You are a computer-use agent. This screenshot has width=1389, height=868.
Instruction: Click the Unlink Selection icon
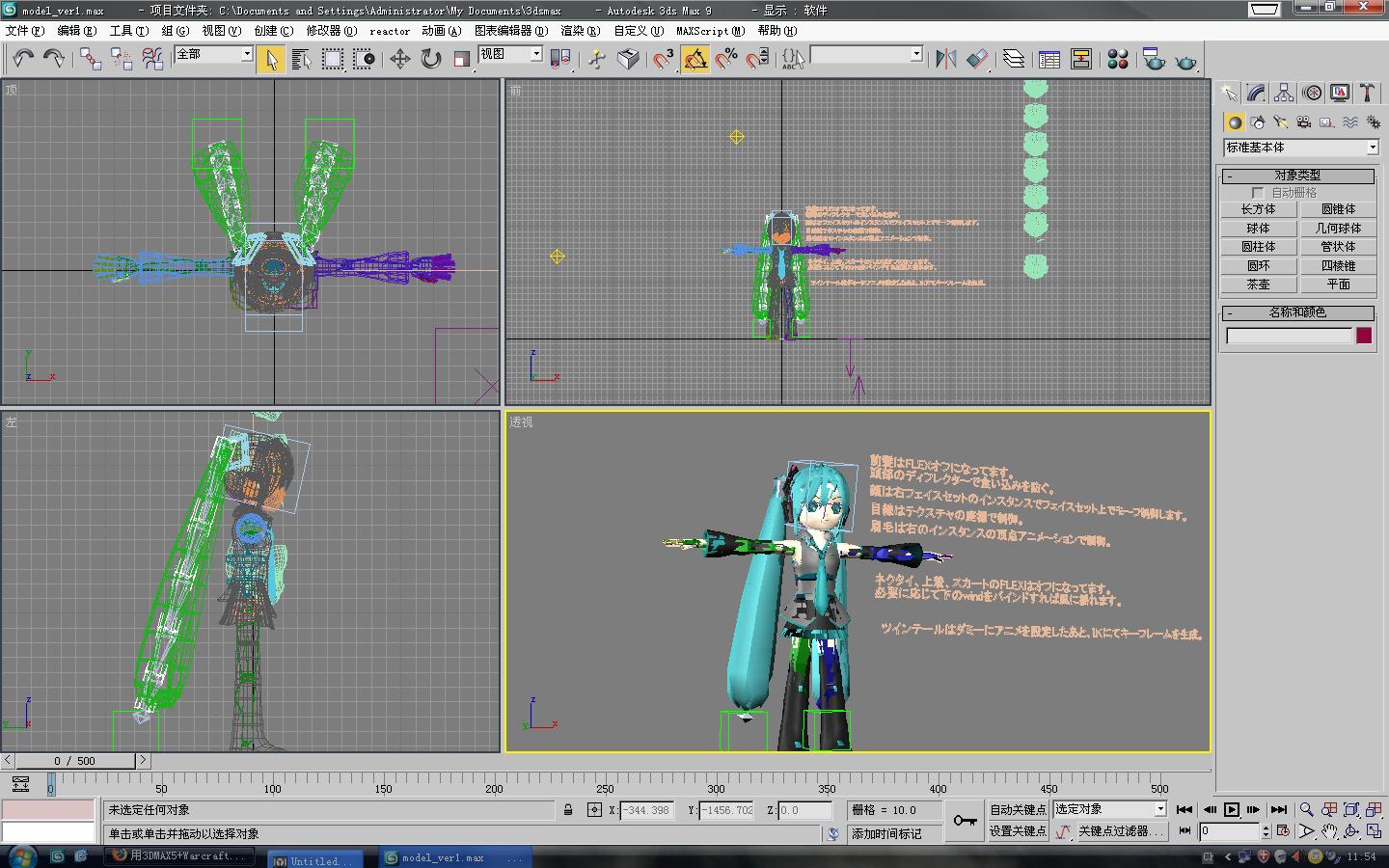tap(122, 59)
